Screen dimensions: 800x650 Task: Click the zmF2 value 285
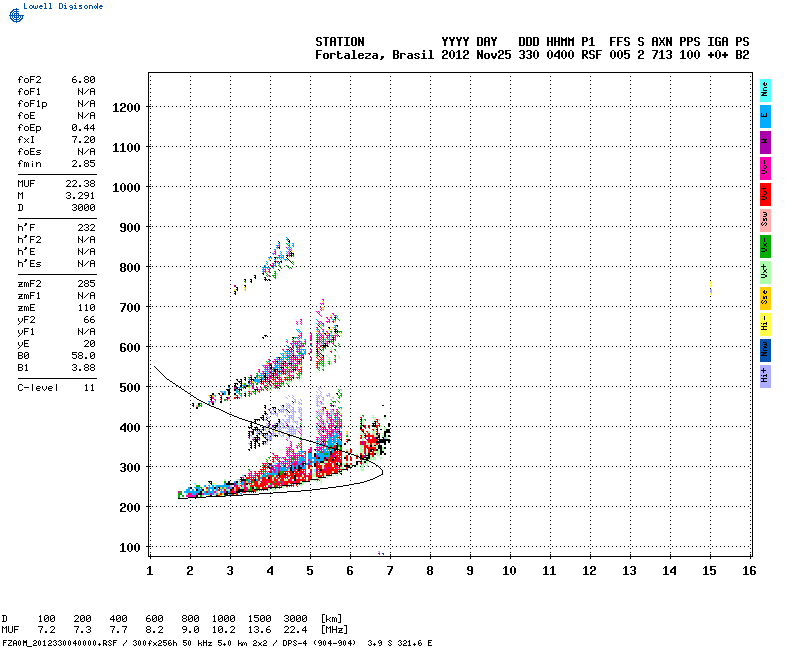(x=86, y=284)
